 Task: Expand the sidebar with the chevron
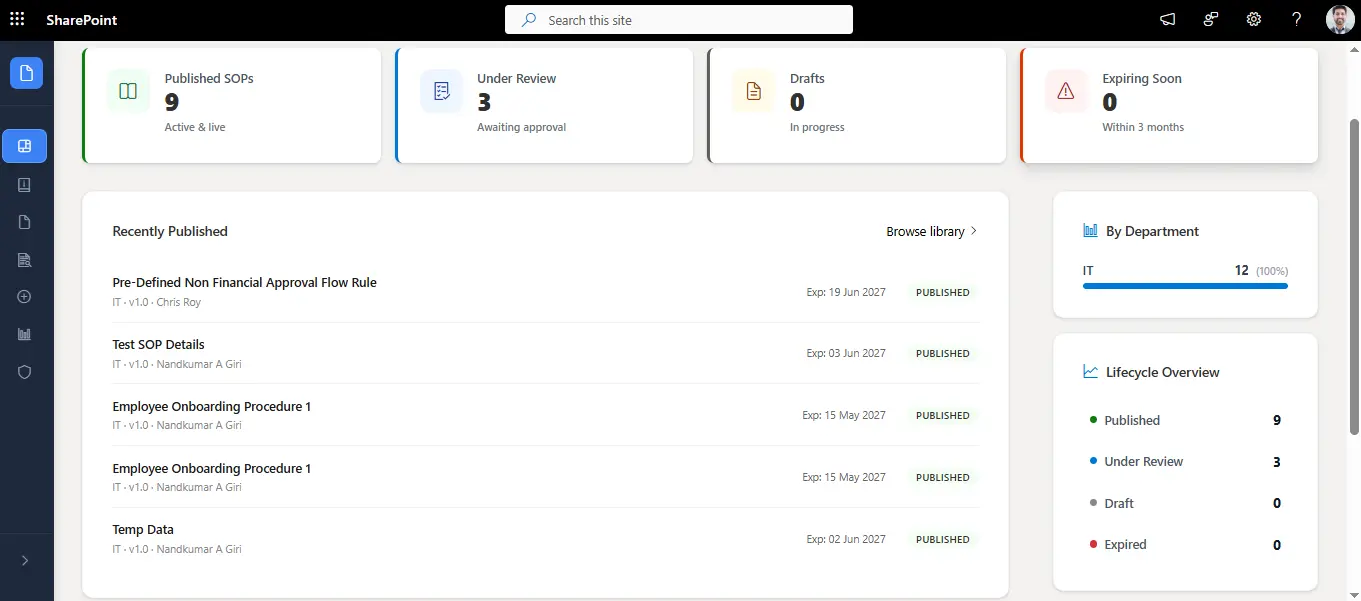(x=25, y=561)
